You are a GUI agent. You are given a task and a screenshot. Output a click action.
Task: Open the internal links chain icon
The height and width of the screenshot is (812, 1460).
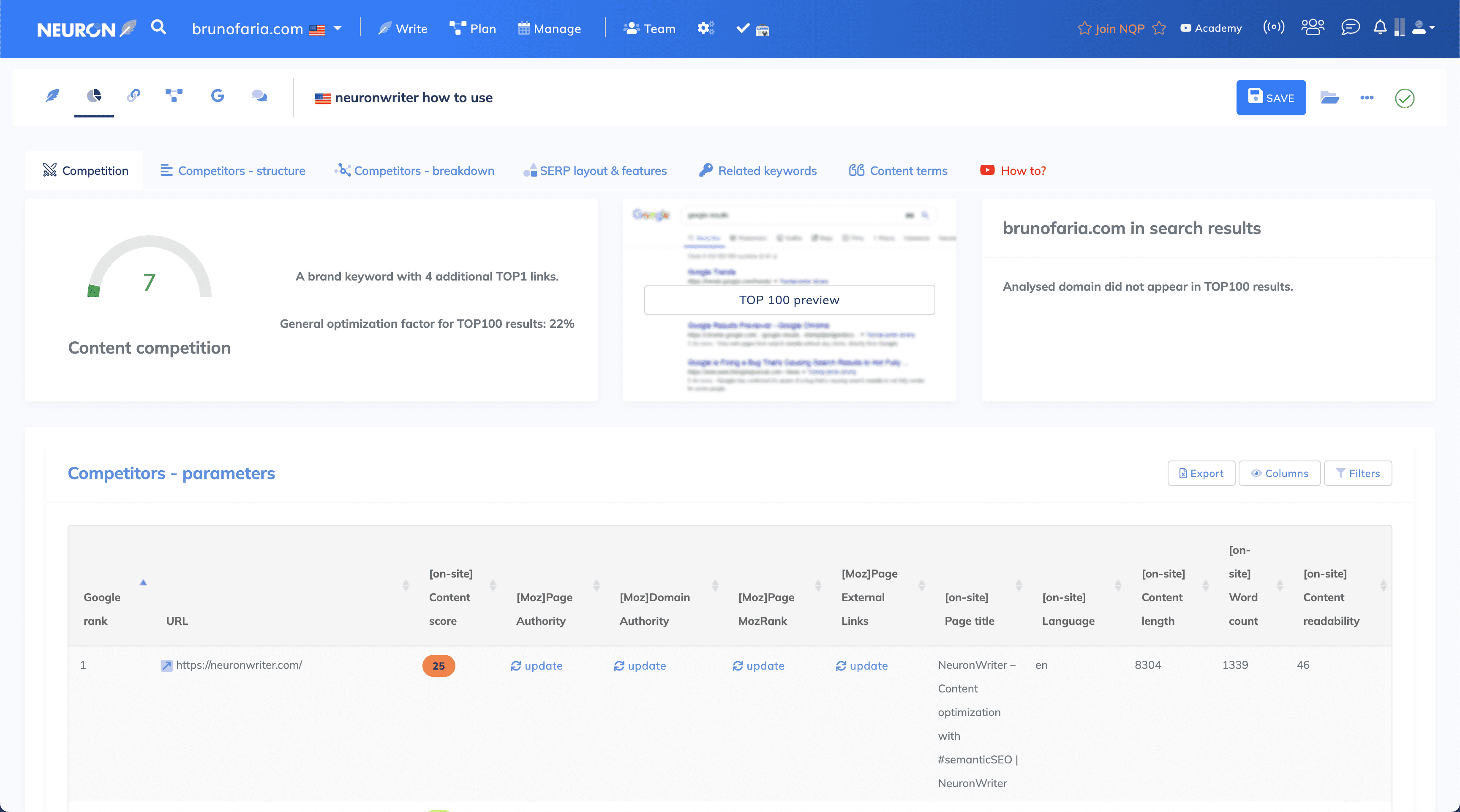click(134, 95)
